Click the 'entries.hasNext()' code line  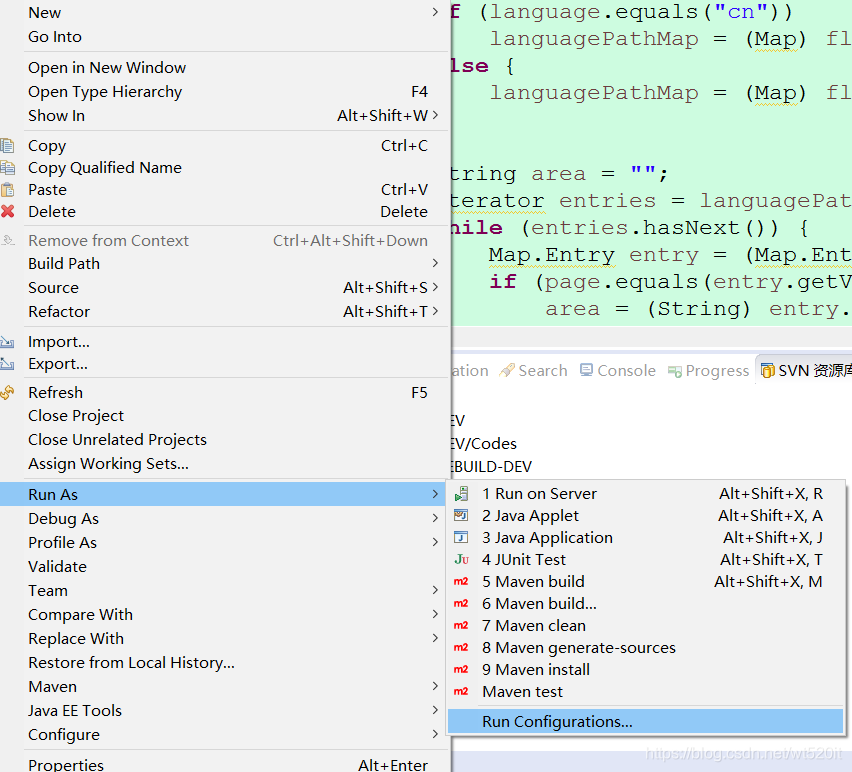tap(630, 228)
